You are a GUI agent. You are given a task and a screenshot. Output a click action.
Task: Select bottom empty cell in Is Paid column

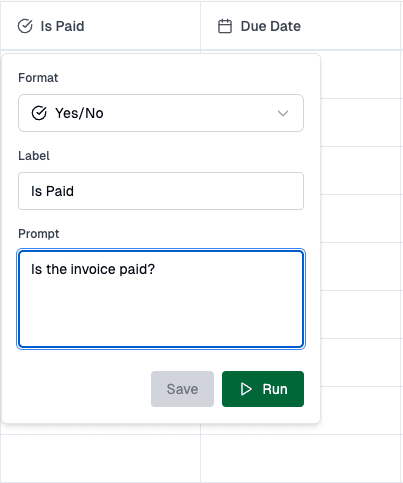pyautogui.click(x=100, y=458)
